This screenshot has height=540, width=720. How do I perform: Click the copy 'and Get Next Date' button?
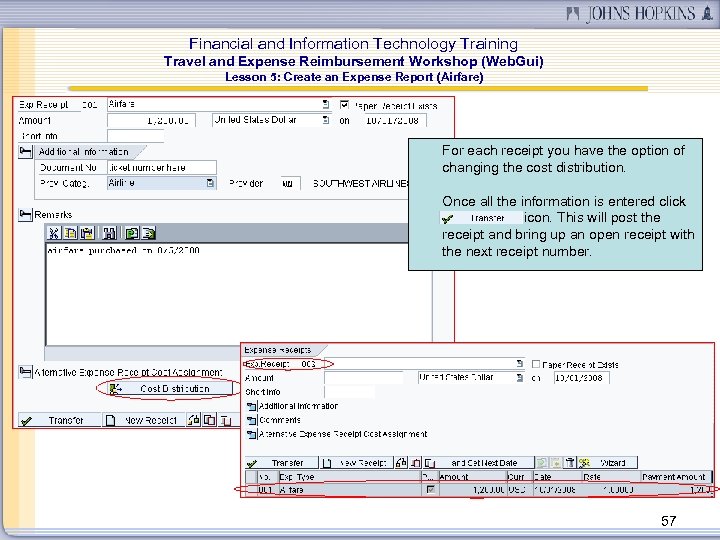click(x=478, y=462)
